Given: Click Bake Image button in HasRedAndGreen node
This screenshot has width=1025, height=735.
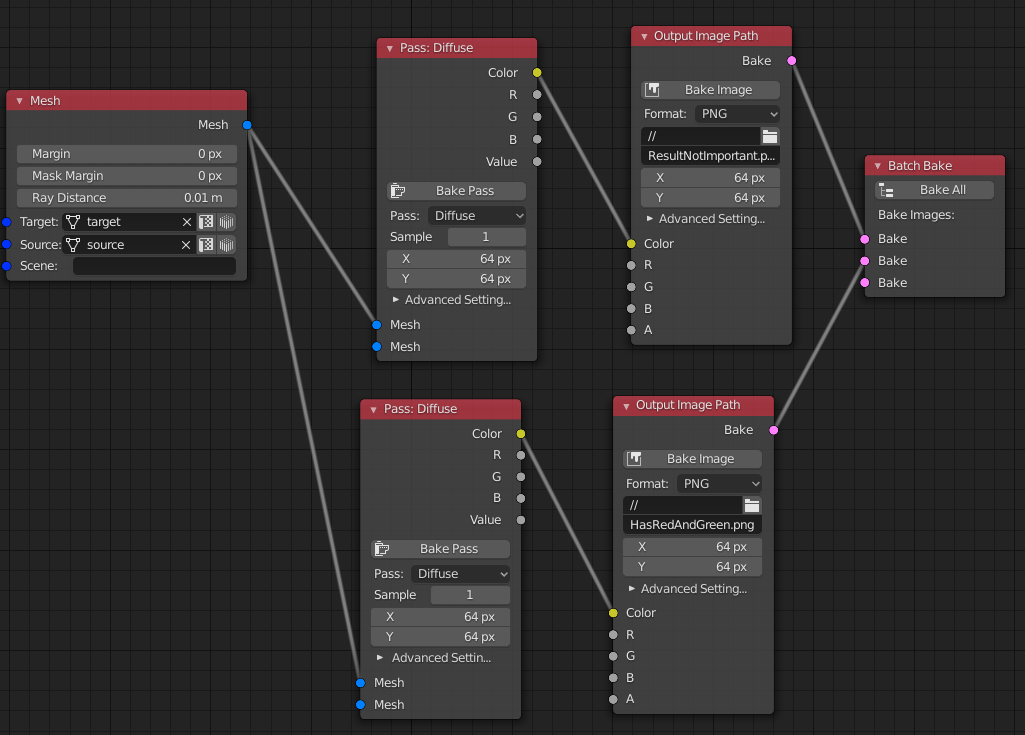Looking at the screenshot, I should tap(692, 458).
